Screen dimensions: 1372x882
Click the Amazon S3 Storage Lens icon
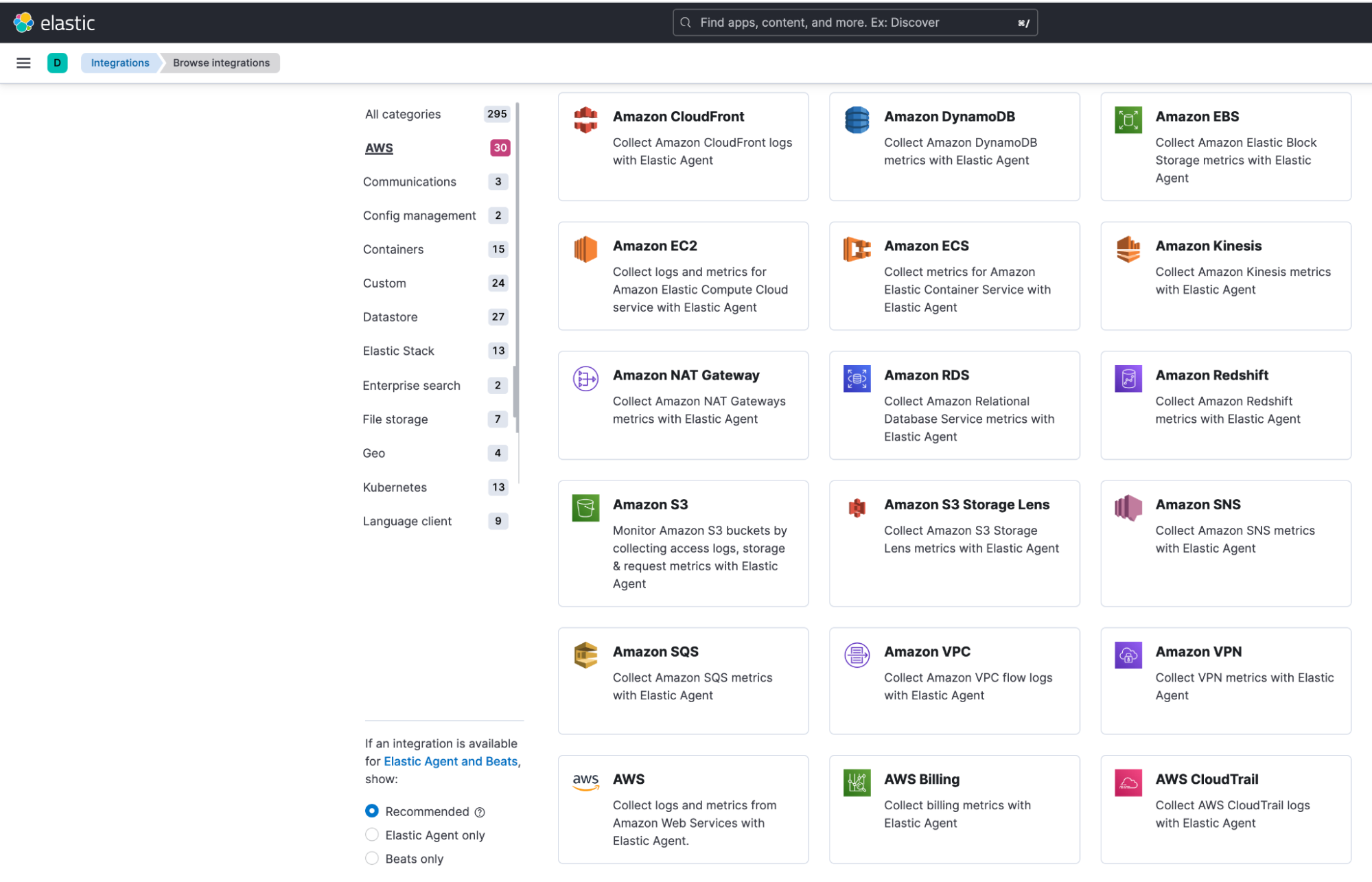[x=857, y=508]
